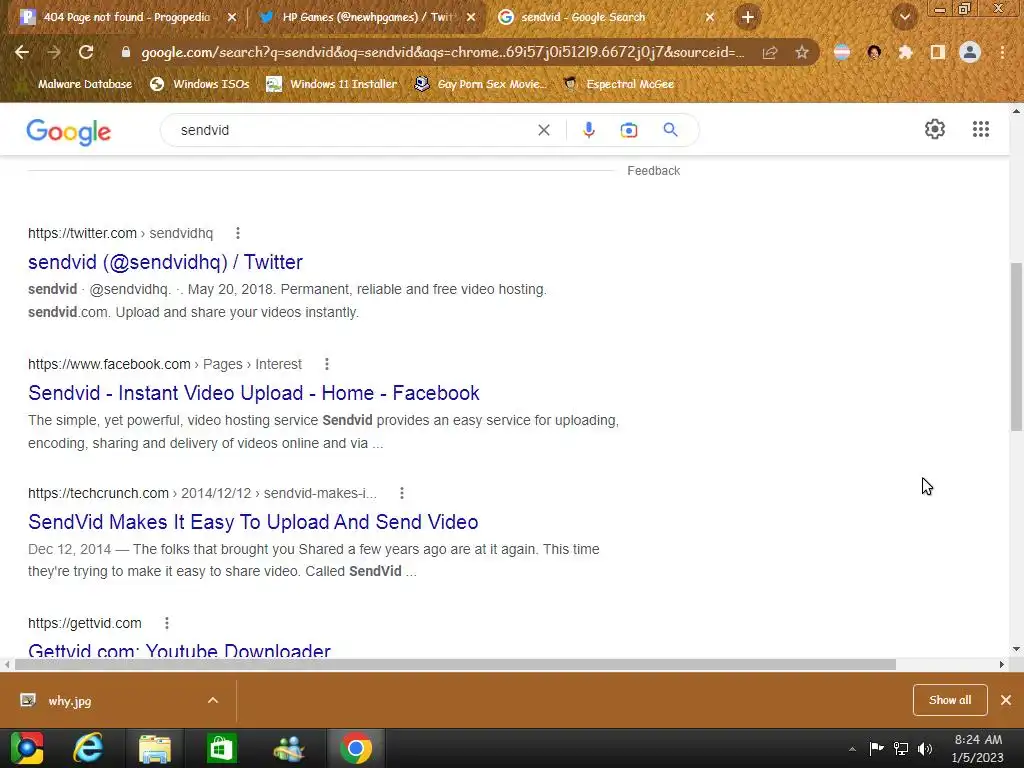This screenshot has width=1024, height=768.
Task: Show hidden system tray icons
Action: 852,749
